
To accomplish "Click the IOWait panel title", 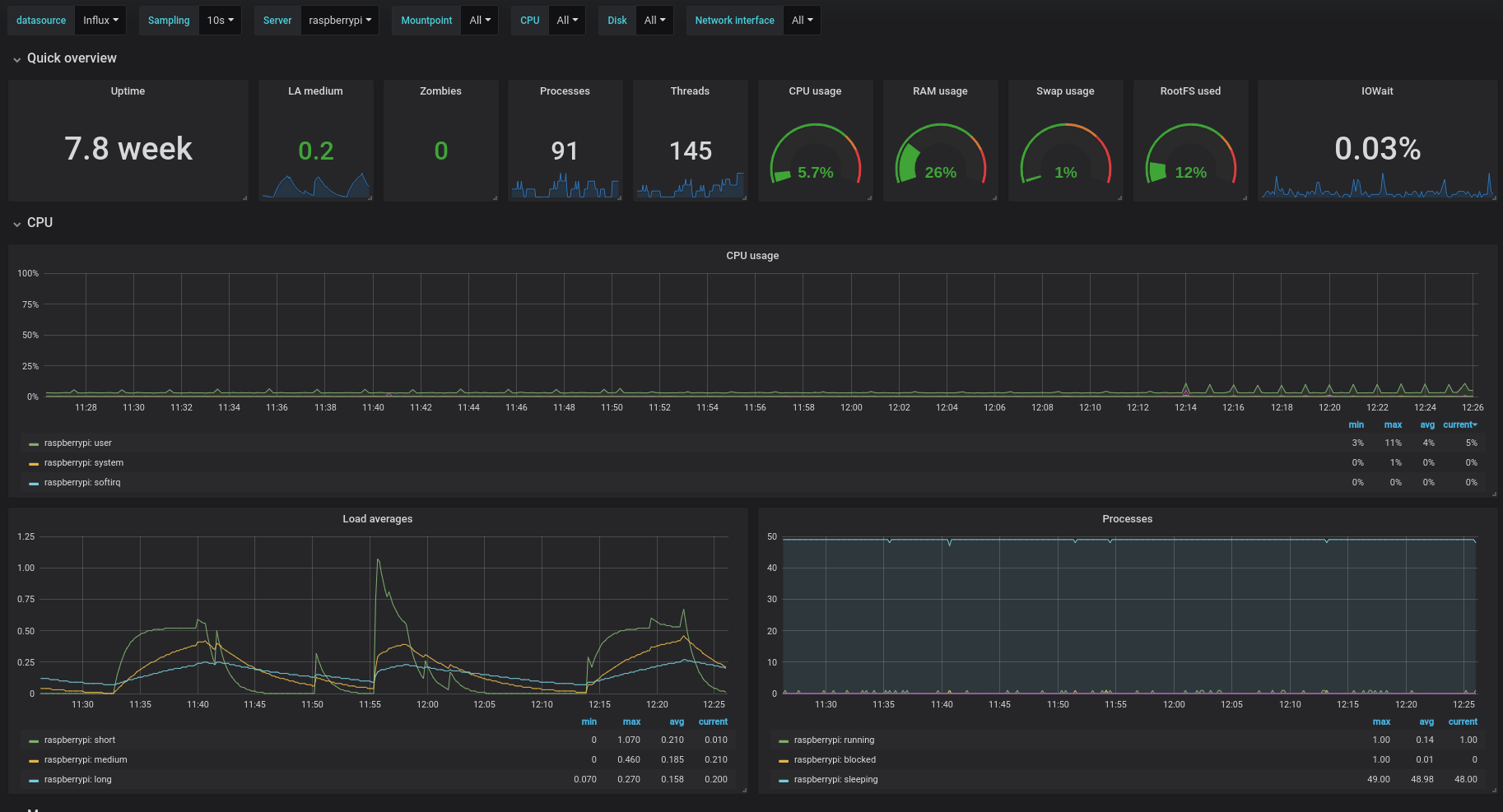I will (1376, 91).
